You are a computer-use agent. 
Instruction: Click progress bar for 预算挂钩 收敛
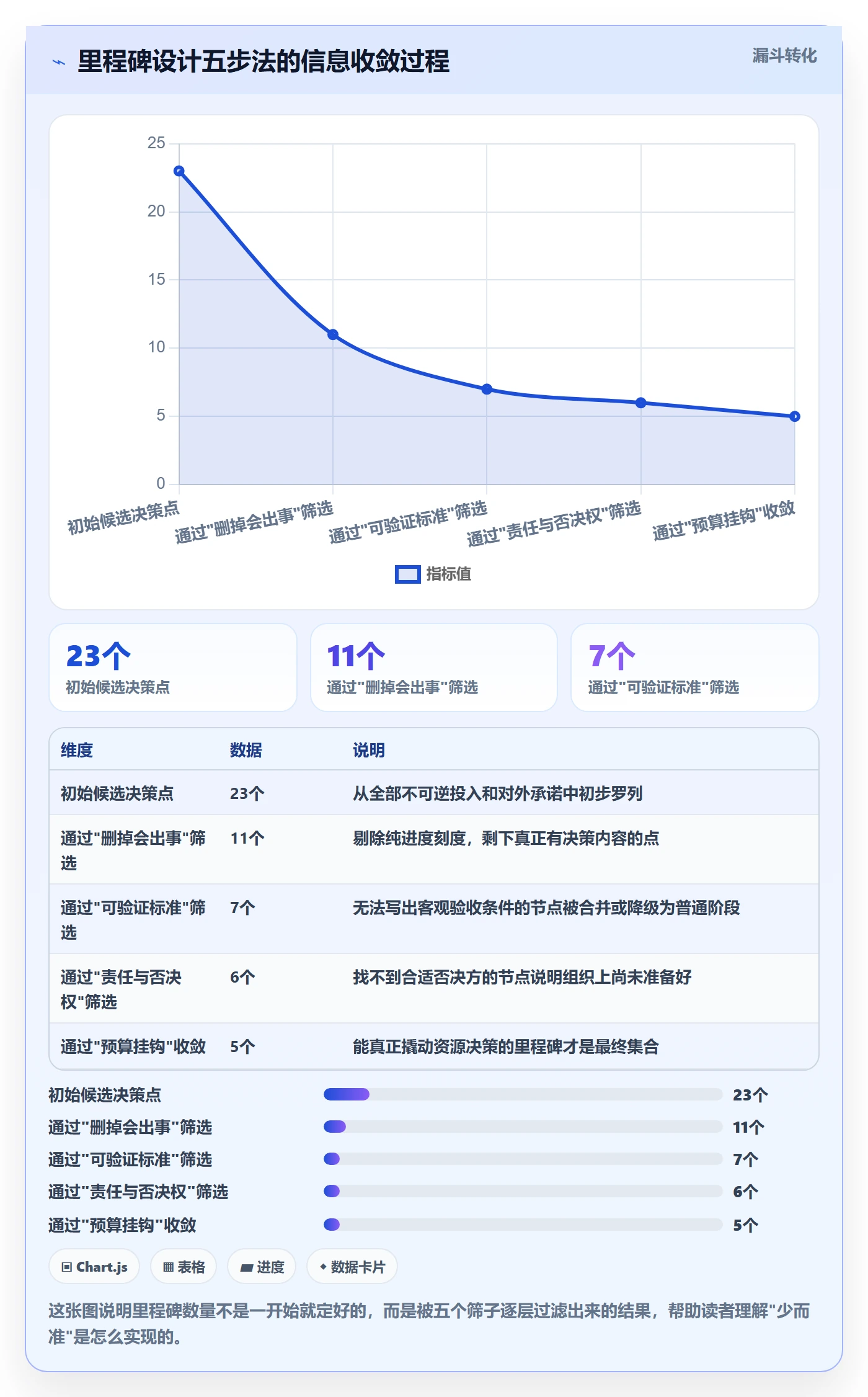pos(523,1225)
